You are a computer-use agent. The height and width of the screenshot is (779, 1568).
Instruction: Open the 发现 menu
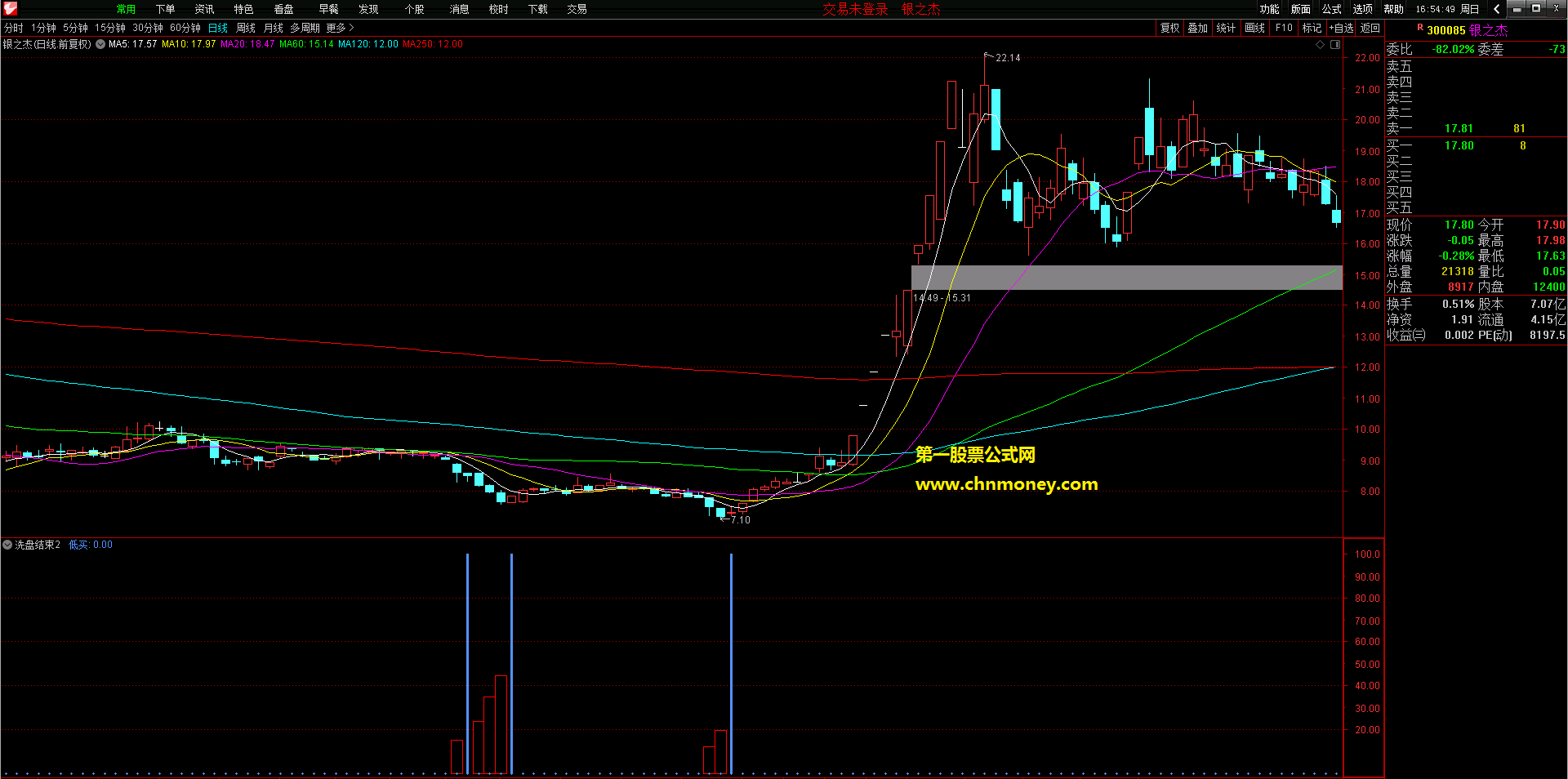click(368, 9)
